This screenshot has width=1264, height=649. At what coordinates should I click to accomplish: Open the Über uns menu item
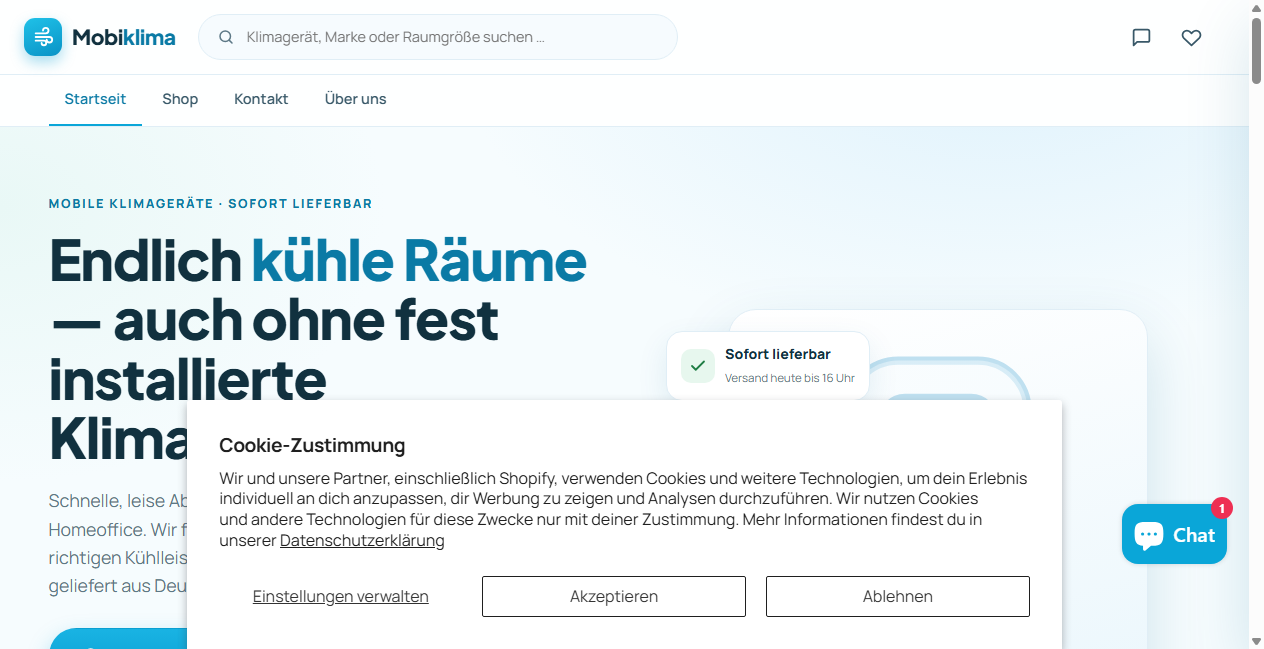point(355,99)
